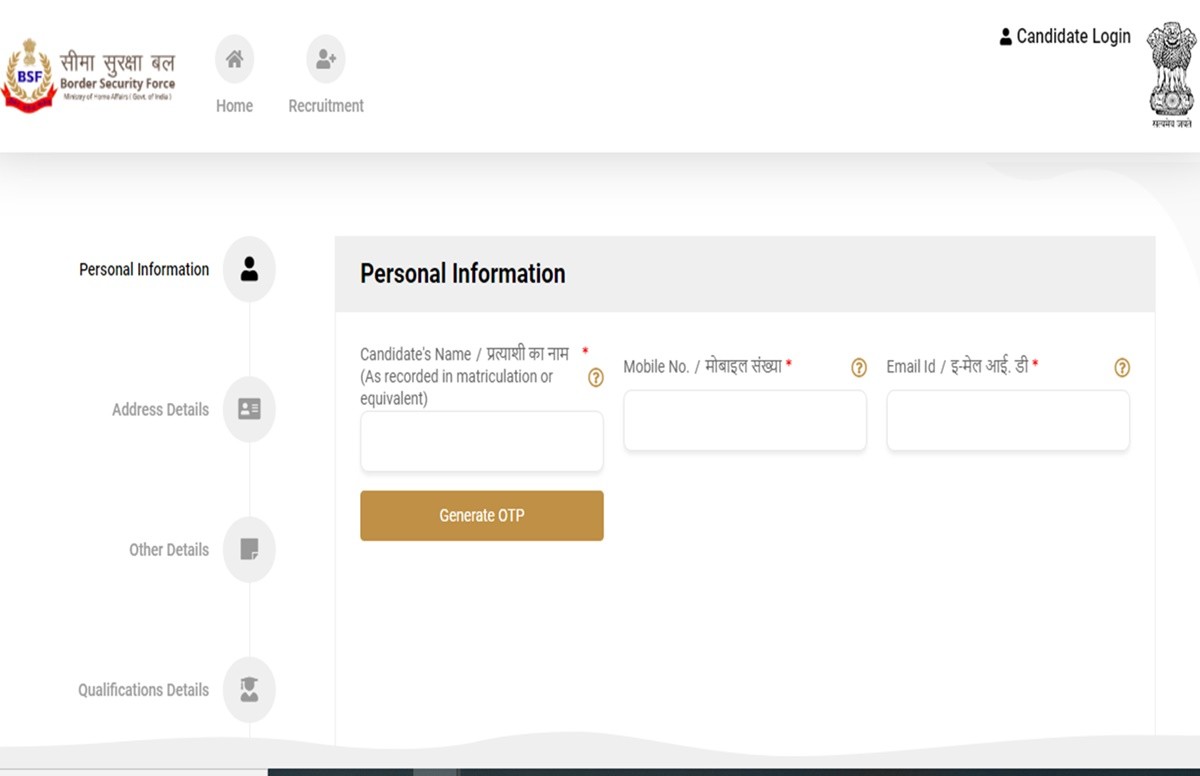Focus the Candidate's Name input field
This screenshot has width=1200, height=776.
(482, 441)
